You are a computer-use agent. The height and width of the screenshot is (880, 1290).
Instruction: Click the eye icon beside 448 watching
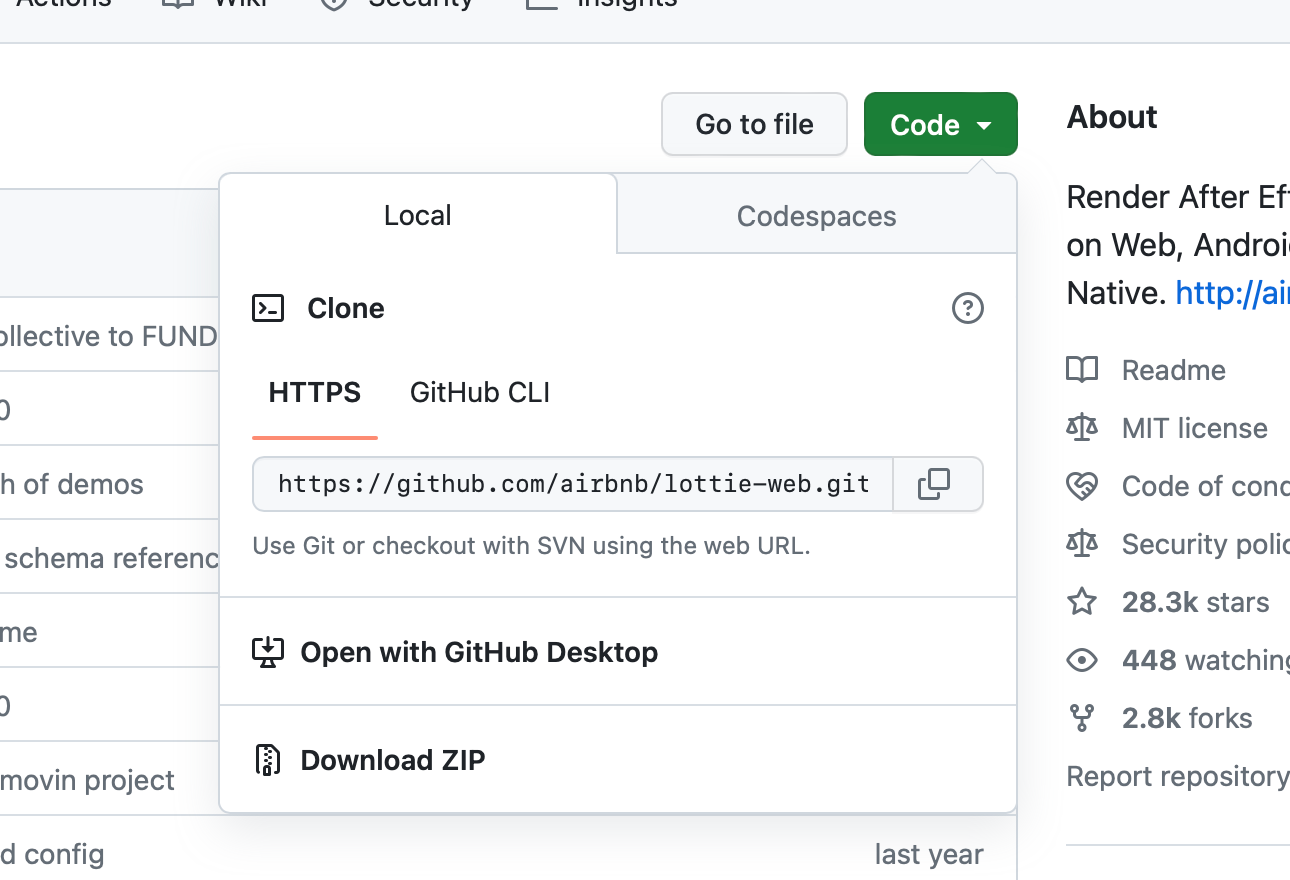pyautogui.click(x=1082, y=660)
